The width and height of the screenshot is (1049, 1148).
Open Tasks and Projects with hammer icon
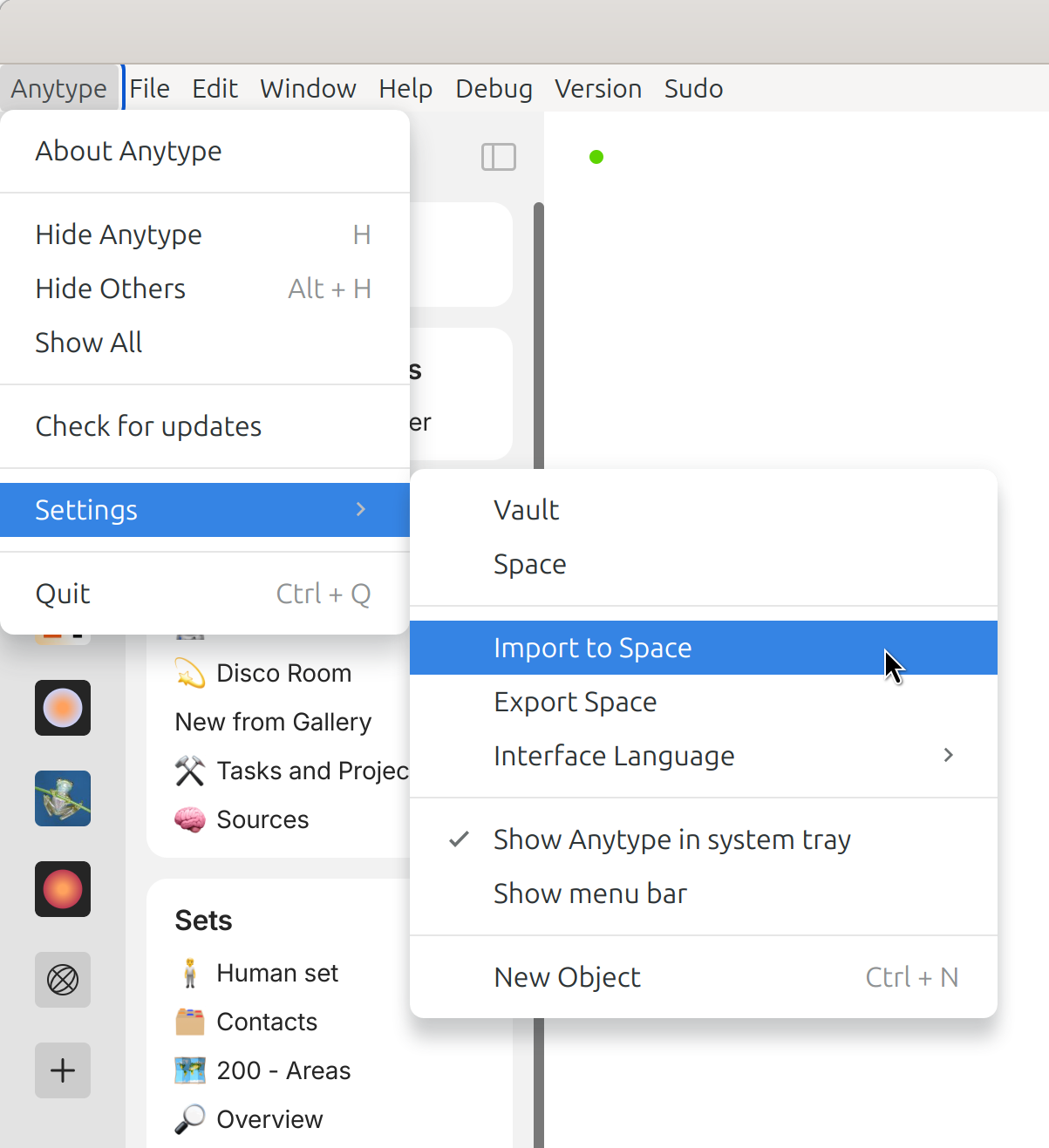292,771
